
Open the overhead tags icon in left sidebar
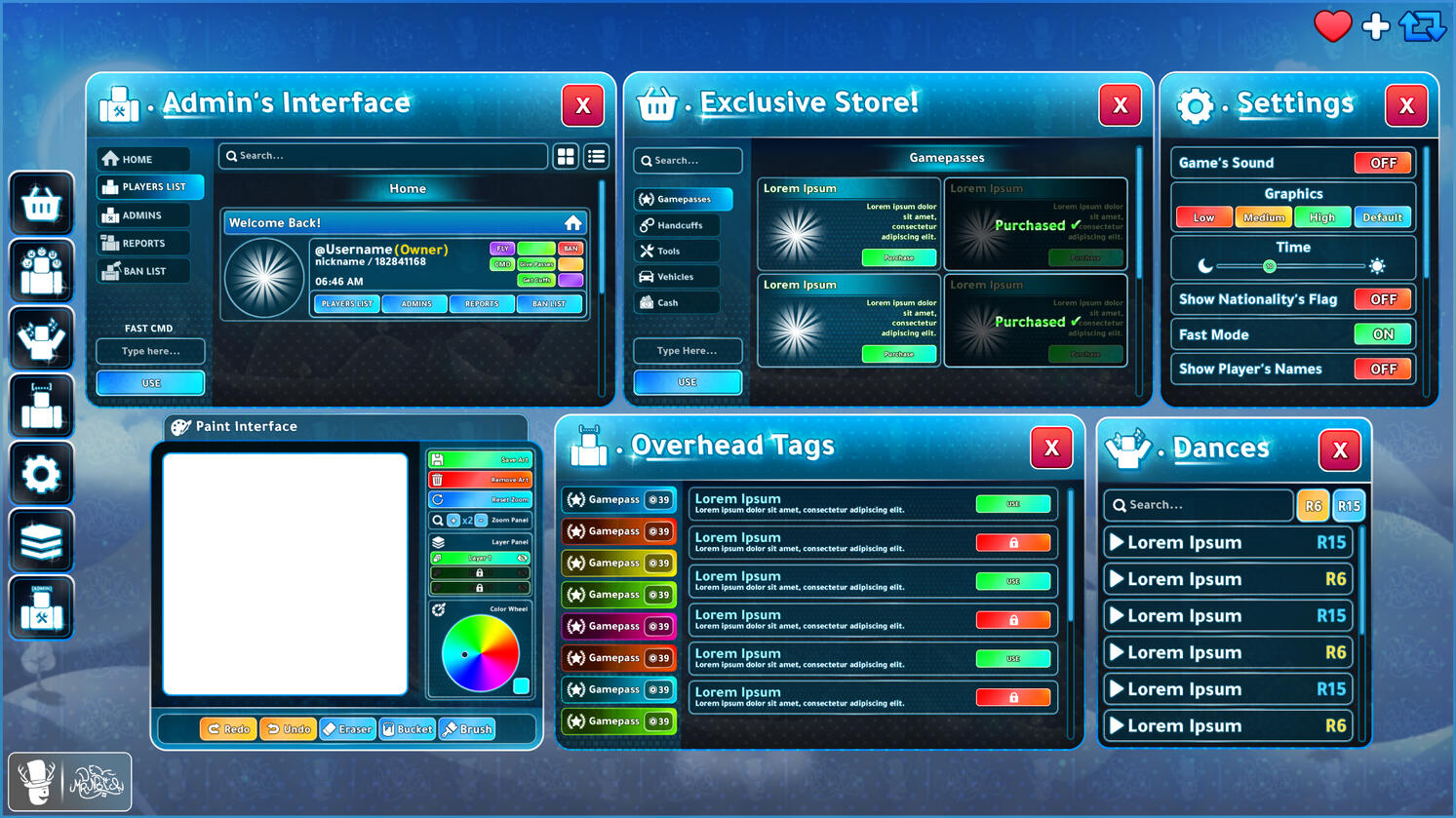pyautogui.click(x=41, y=406)
